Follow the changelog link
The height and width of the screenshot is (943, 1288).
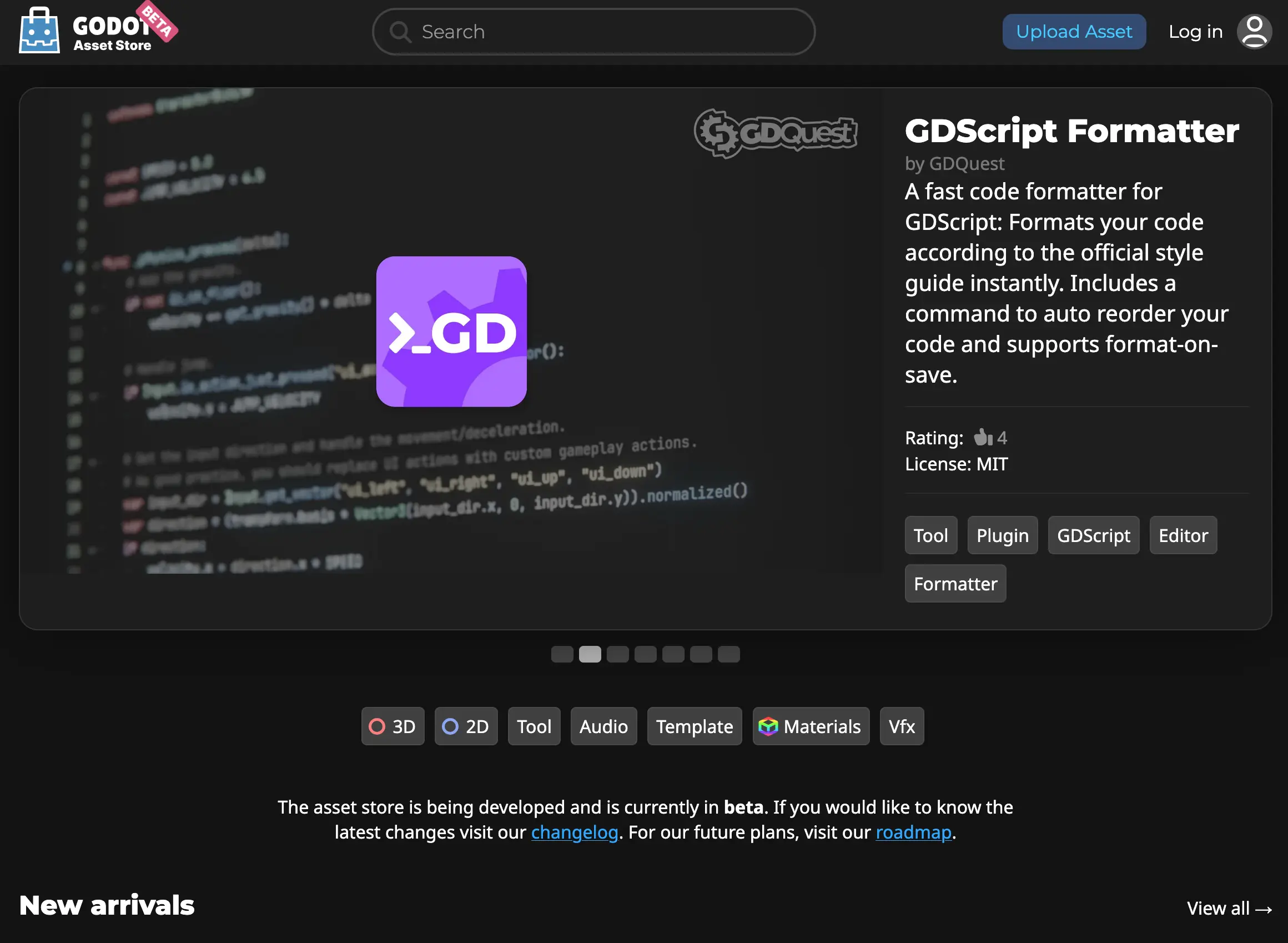(575, 832)
